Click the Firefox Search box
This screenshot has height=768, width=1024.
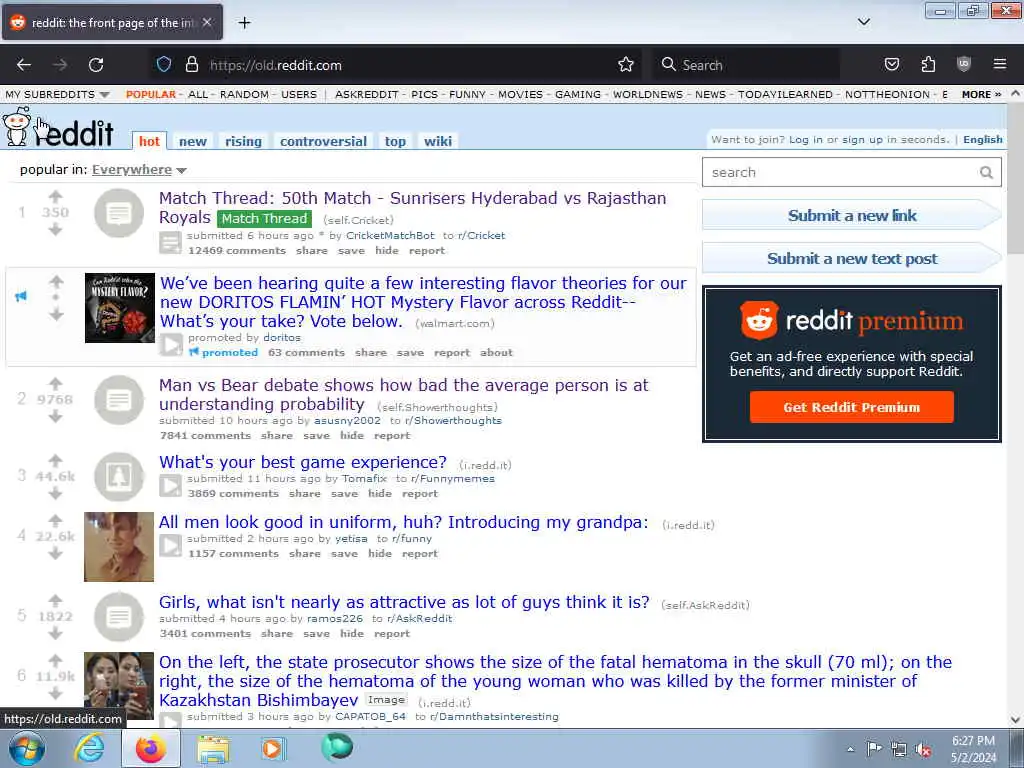point(748,65)
